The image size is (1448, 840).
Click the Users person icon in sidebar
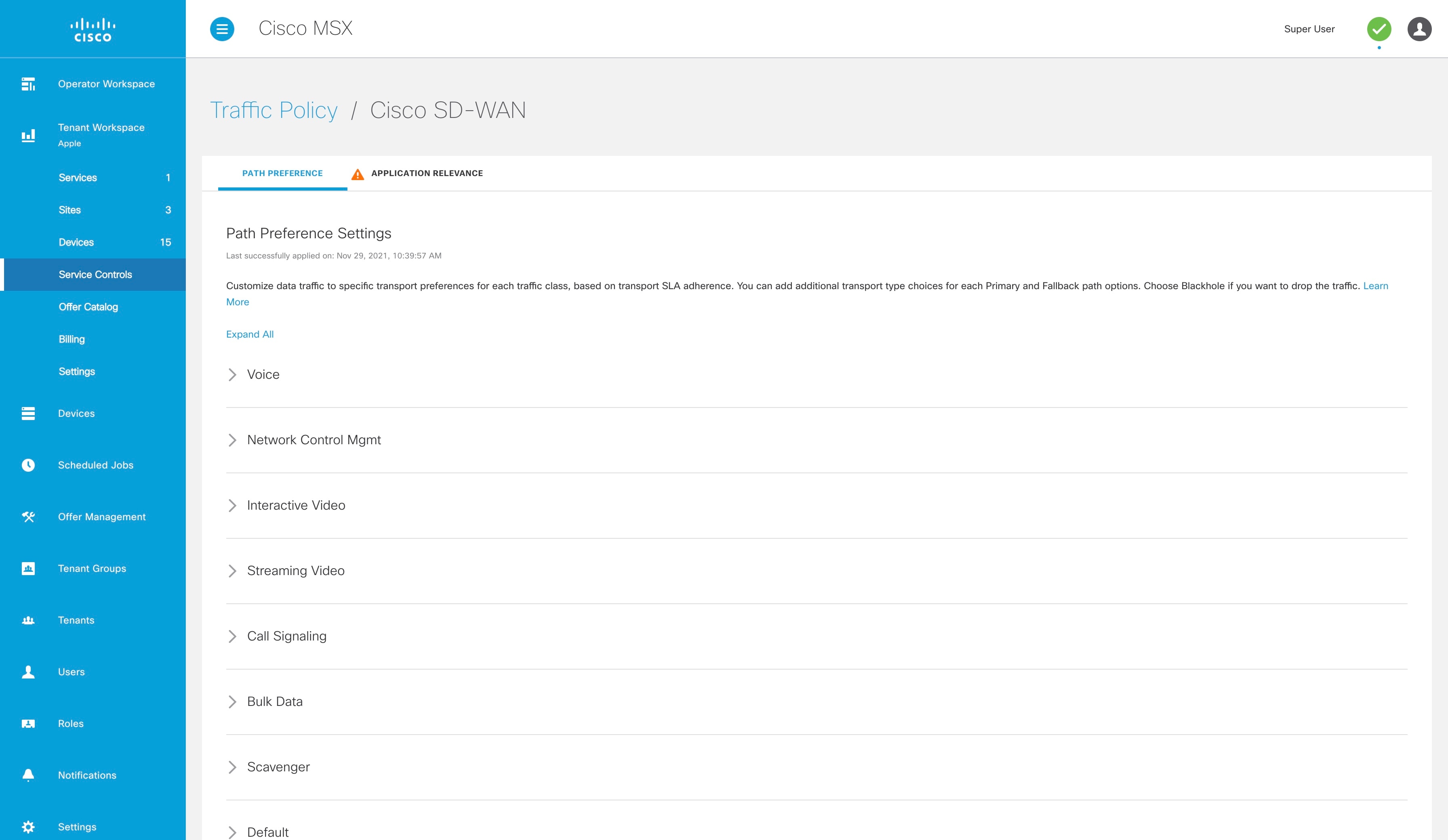click(28, 671)
